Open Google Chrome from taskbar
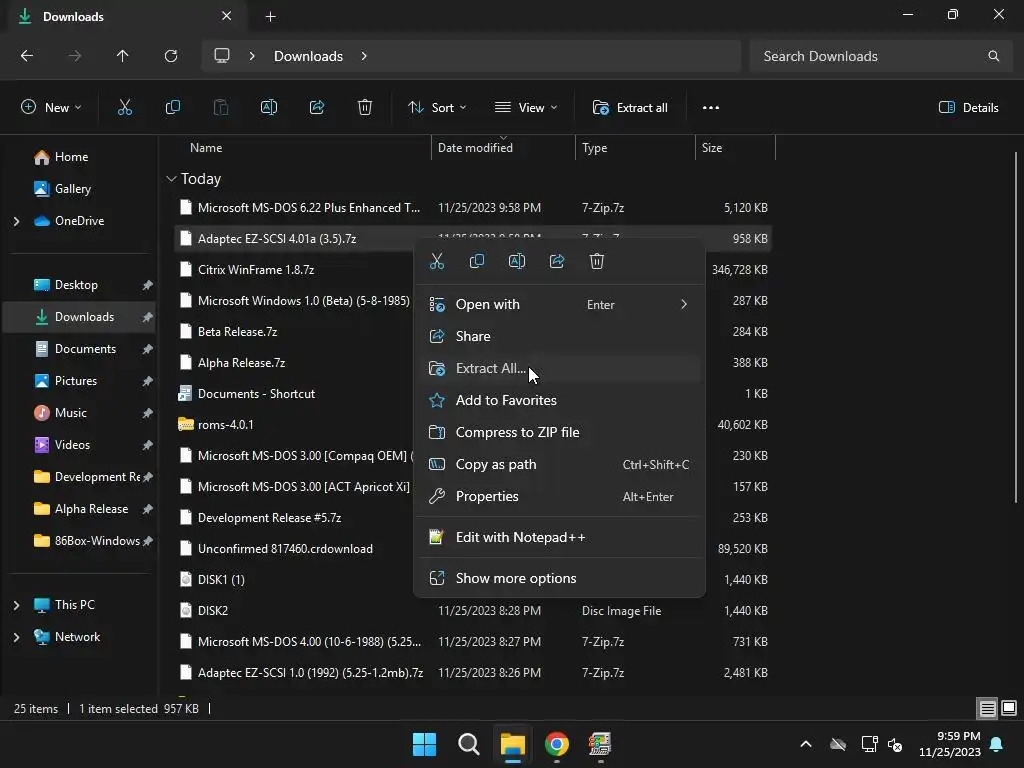 click(x=556, y=744)
